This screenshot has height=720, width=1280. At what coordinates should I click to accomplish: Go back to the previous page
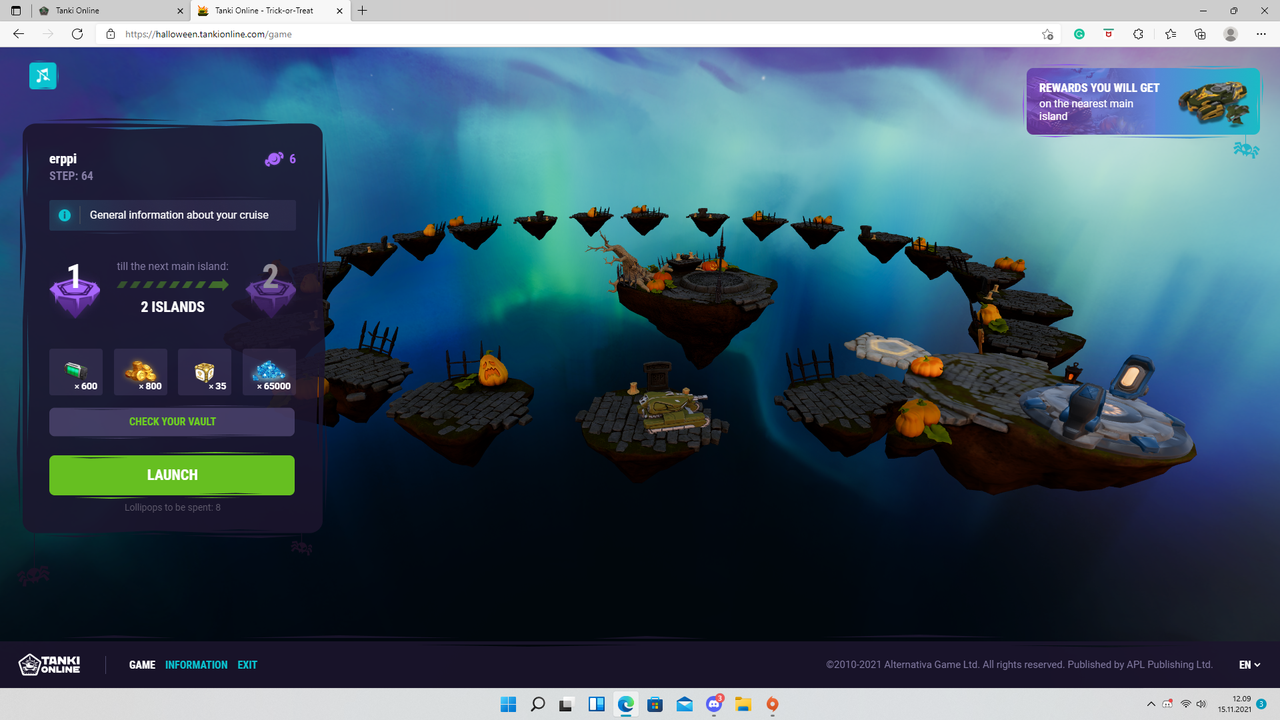[18, 34]
